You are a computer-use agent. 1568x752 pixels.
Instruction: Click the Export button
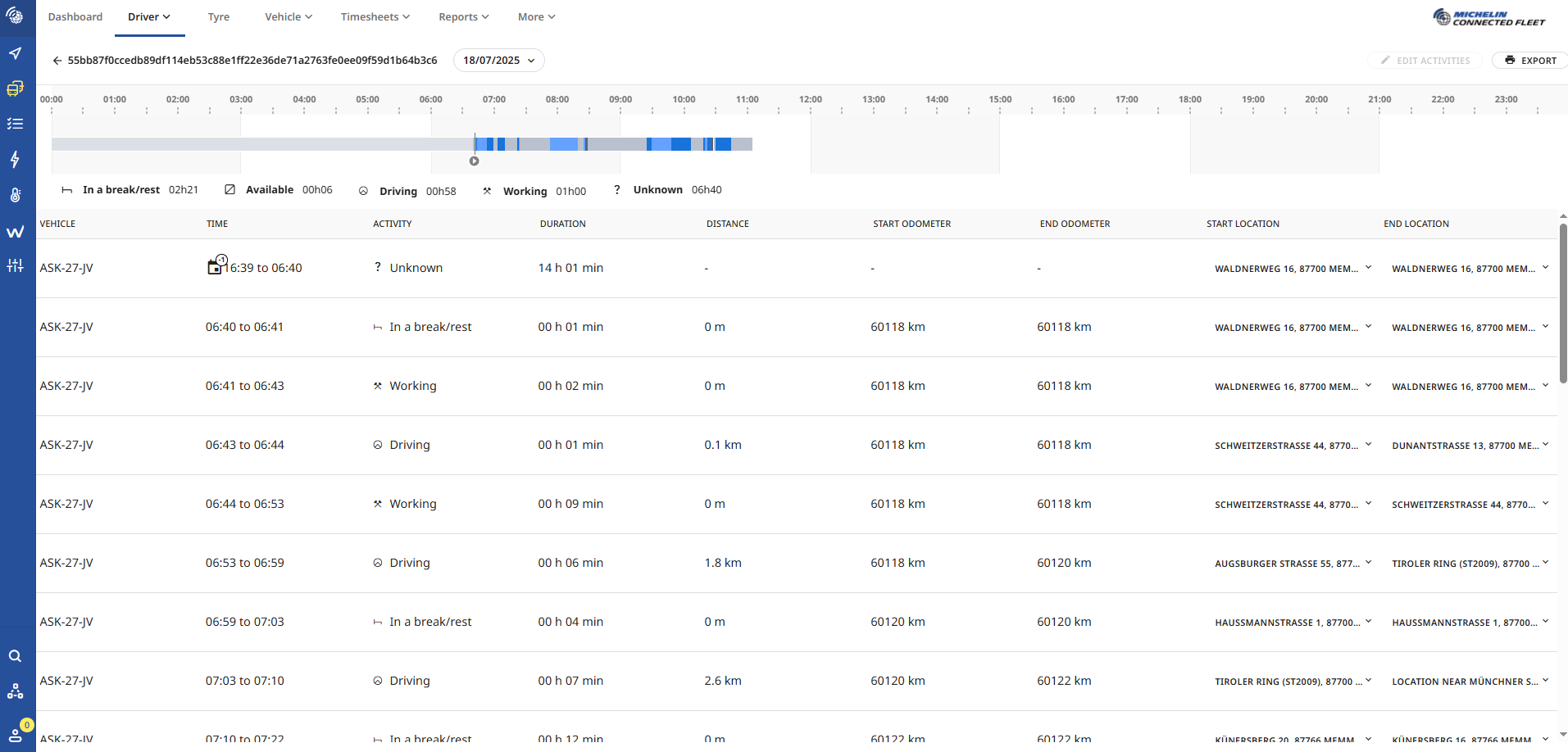coord(1530,61)
